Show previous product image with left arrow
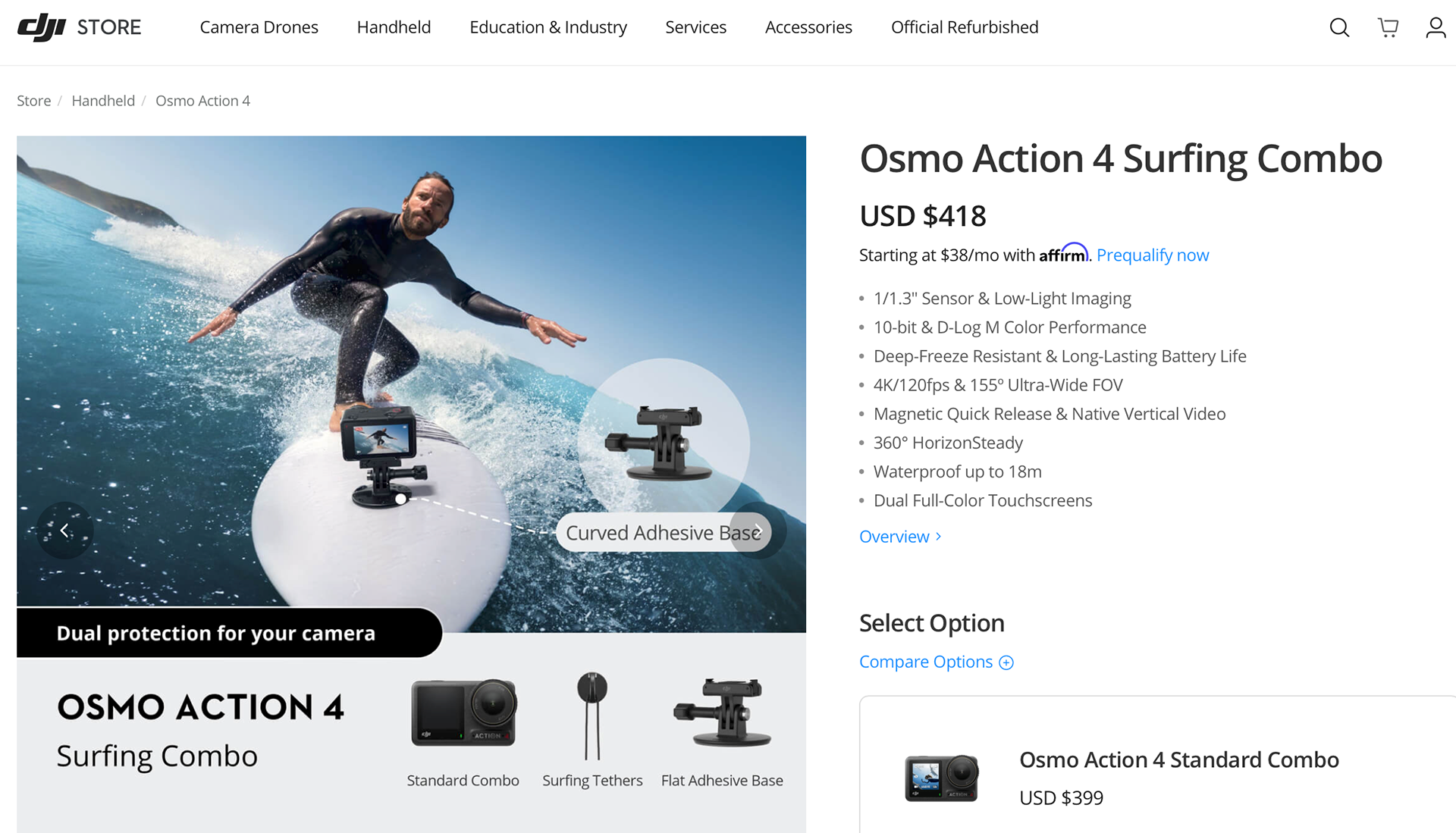Screen dimensions: 1456x833 pyautogui.click(x=64, y=531)
